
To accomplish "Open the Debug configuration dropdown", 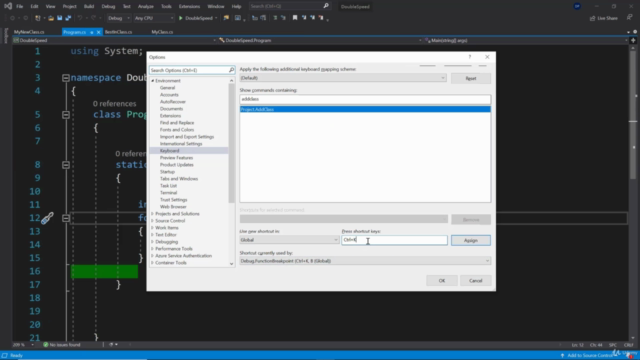I will click(118, 18).
